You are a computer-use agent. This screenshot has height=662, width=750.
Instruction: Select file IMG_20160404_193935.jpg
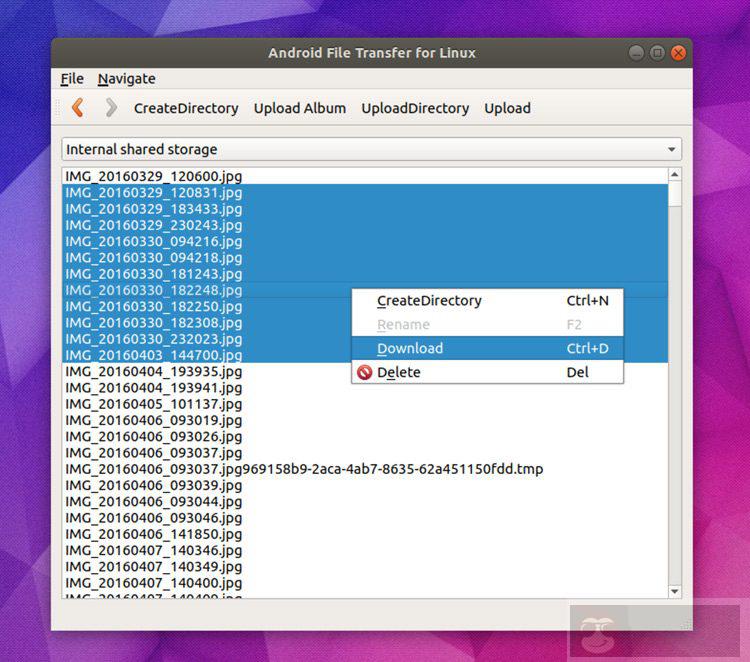point(154,372)
